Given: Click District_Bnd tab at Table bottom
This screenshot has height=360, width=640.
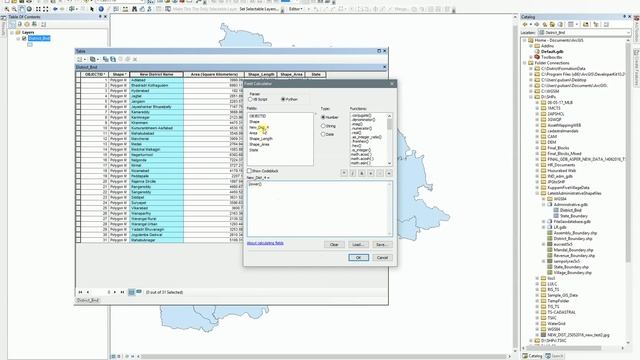Looking at the screenshot, I should [88, 300].
